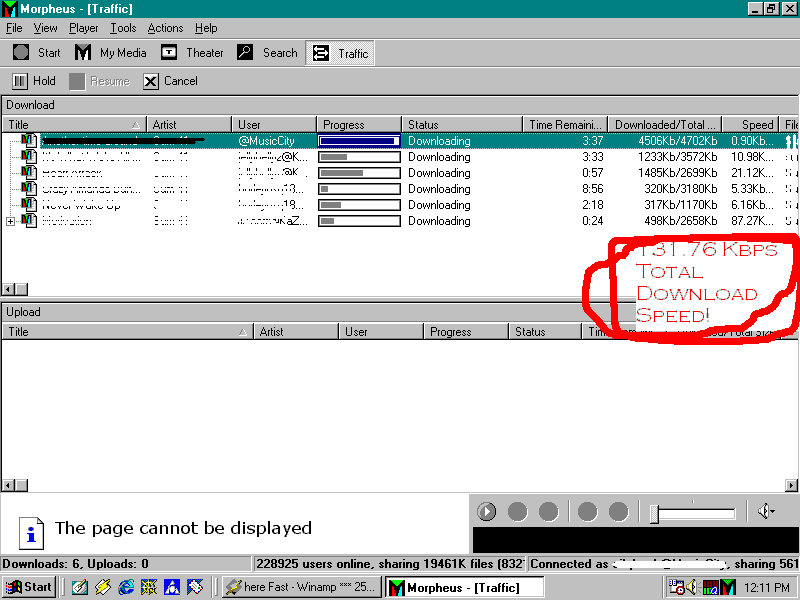
Task: Click the Upload pane scroll-left arrow
Action: pos(8,485)
